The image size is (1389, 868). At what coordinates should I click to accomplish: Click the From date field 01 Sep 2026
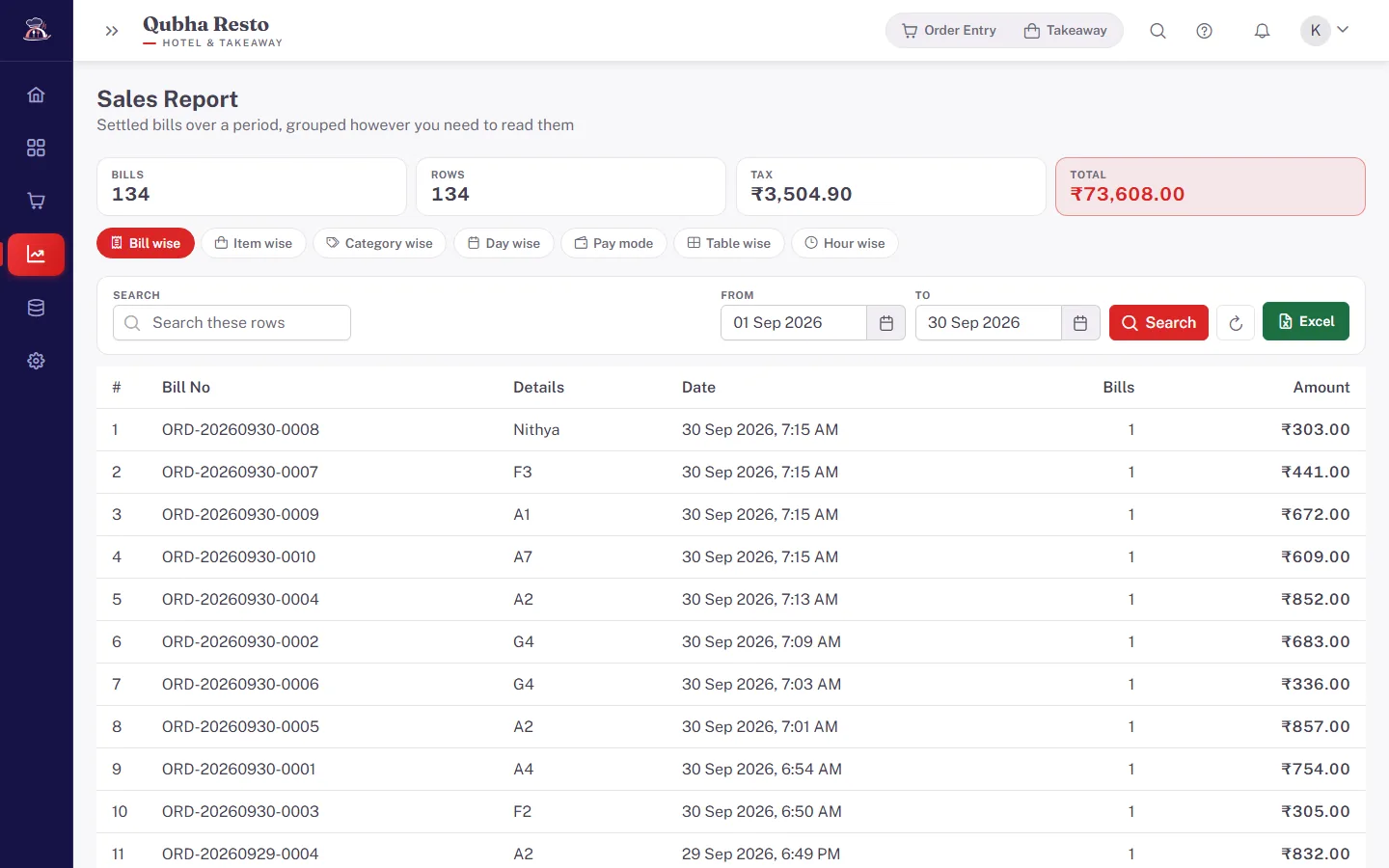coord(794,323)
